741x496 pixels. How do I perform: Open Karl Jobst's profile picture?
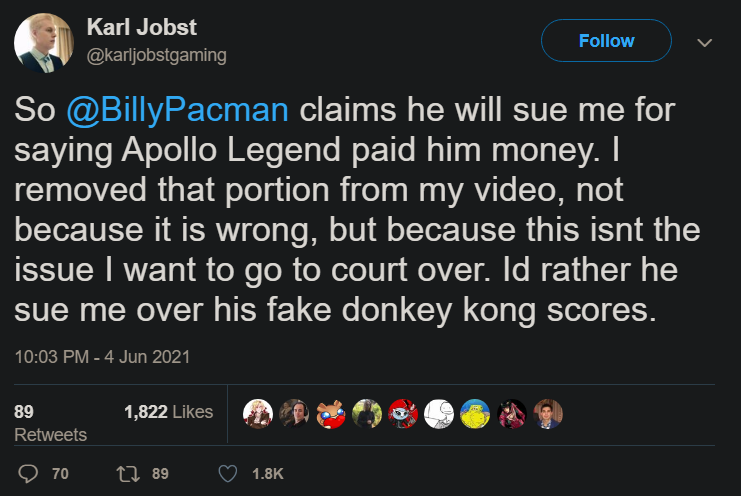tap(43, 43)
